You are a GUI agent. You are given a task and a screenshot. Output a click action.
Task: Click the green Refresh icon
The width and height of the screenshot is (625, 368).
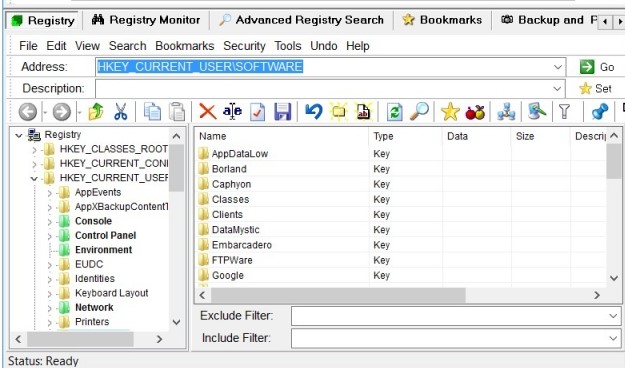[394, 112]
